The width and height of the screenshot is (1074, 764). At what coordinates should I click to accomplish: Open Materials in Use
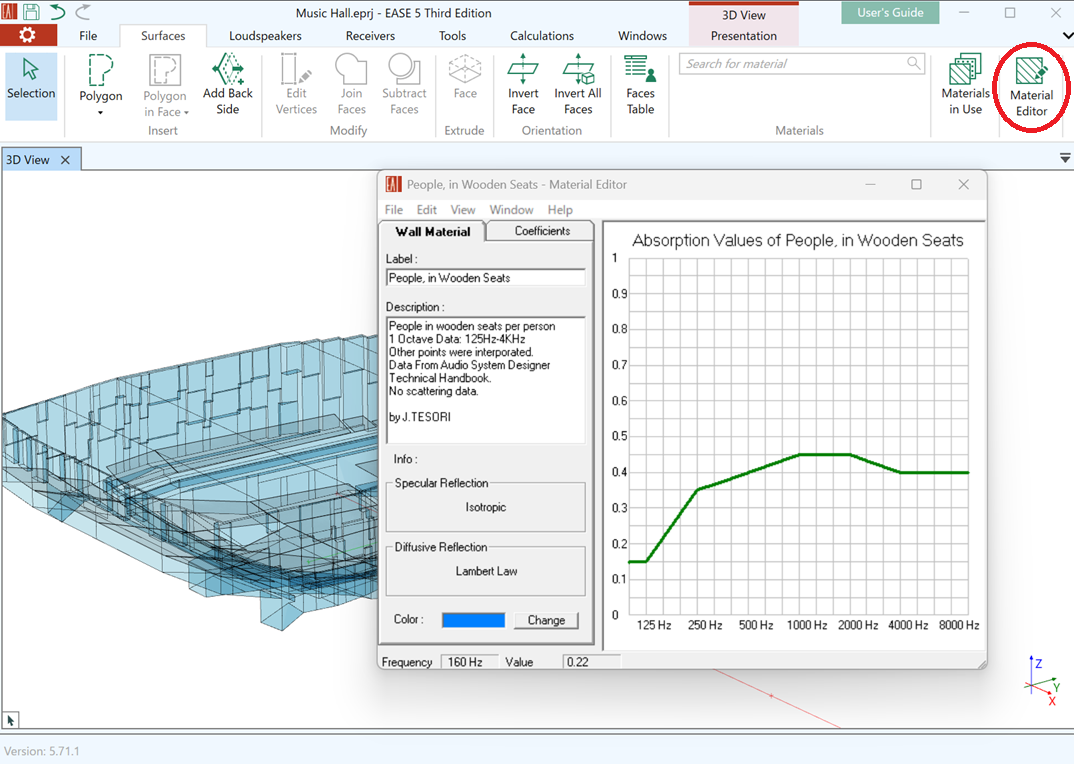(x=965, y=85)
